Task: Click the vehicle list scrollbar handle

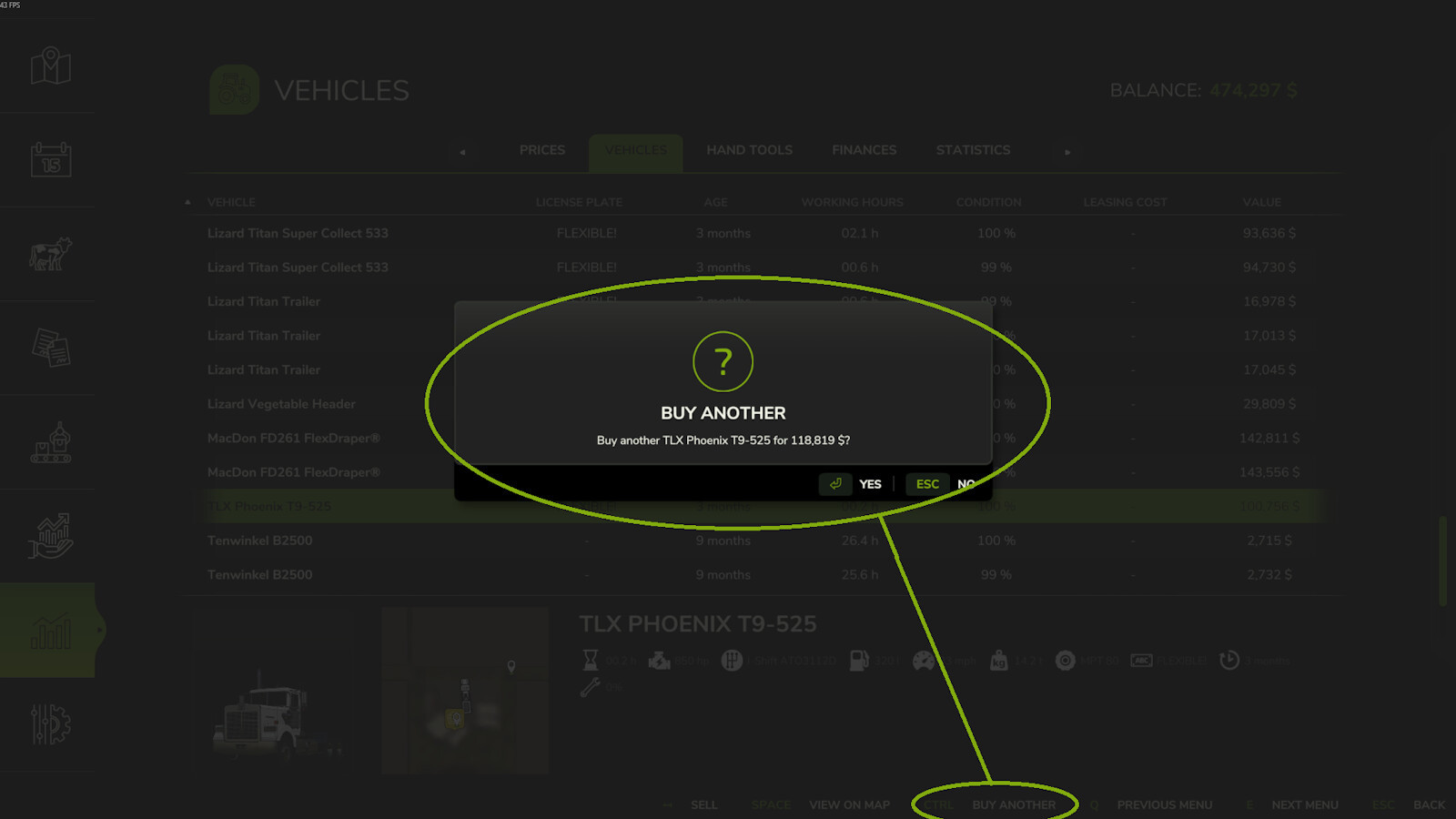Action: tap(1442, 561)
